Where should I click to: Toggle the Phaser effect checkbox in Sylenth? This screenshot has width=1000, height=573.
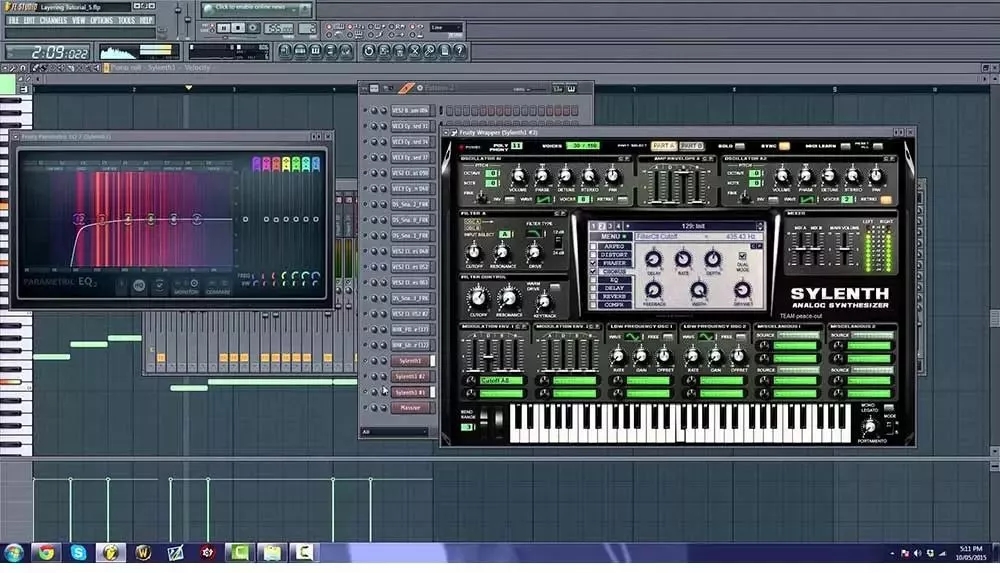click(593, 265)
